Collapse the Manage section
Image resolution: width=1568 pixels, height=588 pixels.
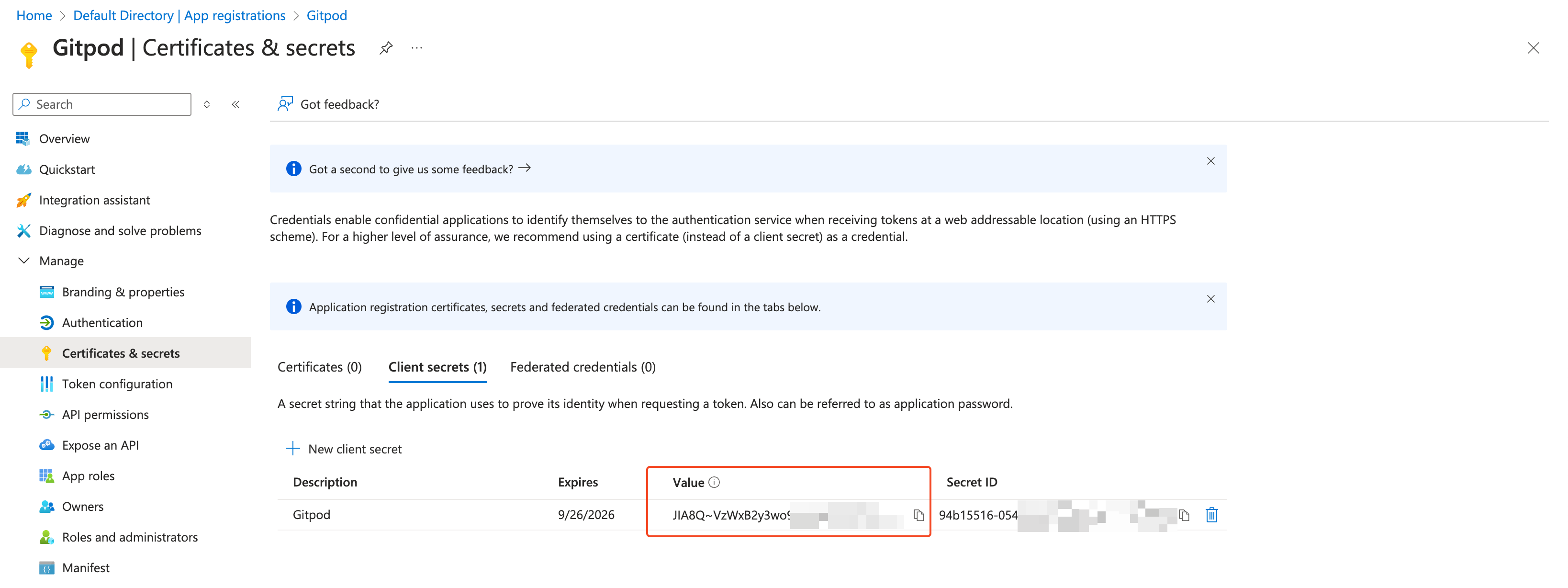[24, 261]
